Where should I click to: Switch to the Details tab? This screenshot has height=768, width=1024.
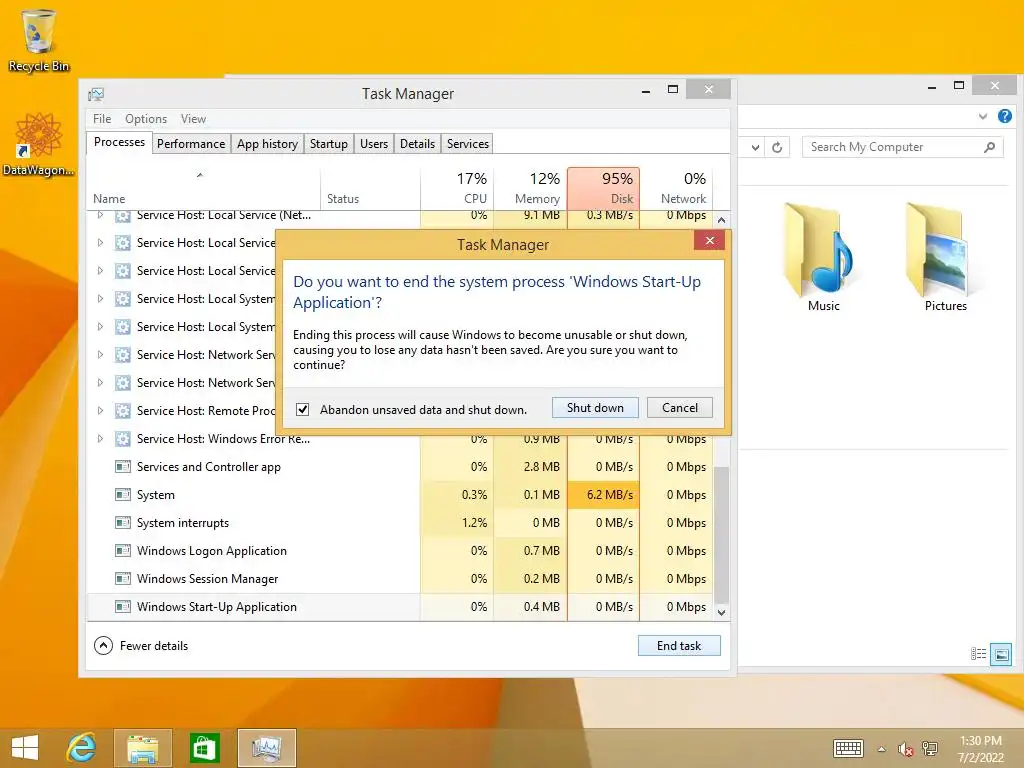pyautogui.click(x=417, y=144)
